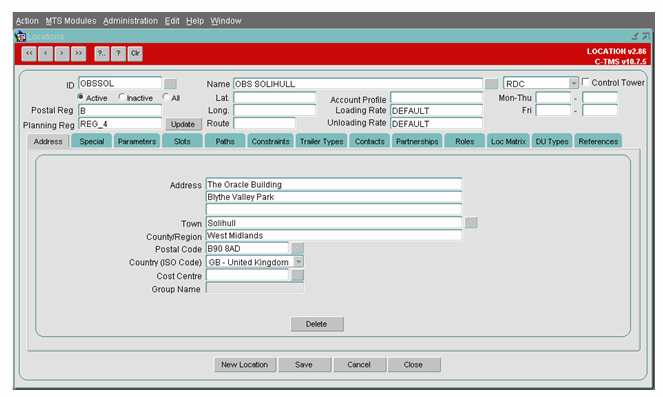Open the lookup button beside ID field
Screen dimensions: 663x397
[x=170, y=83]
